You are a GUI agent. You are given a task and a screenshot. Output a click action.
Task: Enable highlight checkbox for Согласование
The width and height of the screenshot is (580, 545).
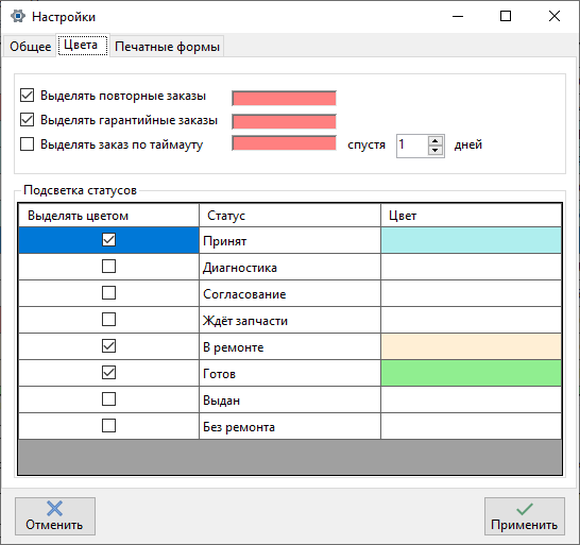pos(109,293)
